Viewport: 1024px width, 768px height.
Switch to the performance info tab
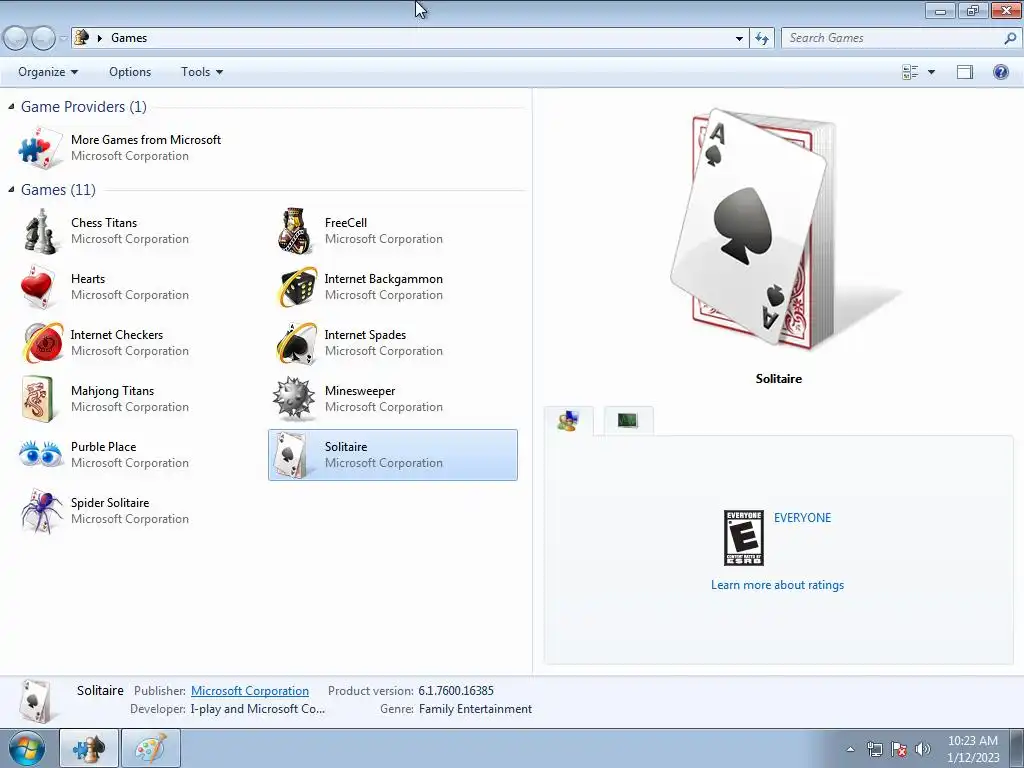click(628, 421)
